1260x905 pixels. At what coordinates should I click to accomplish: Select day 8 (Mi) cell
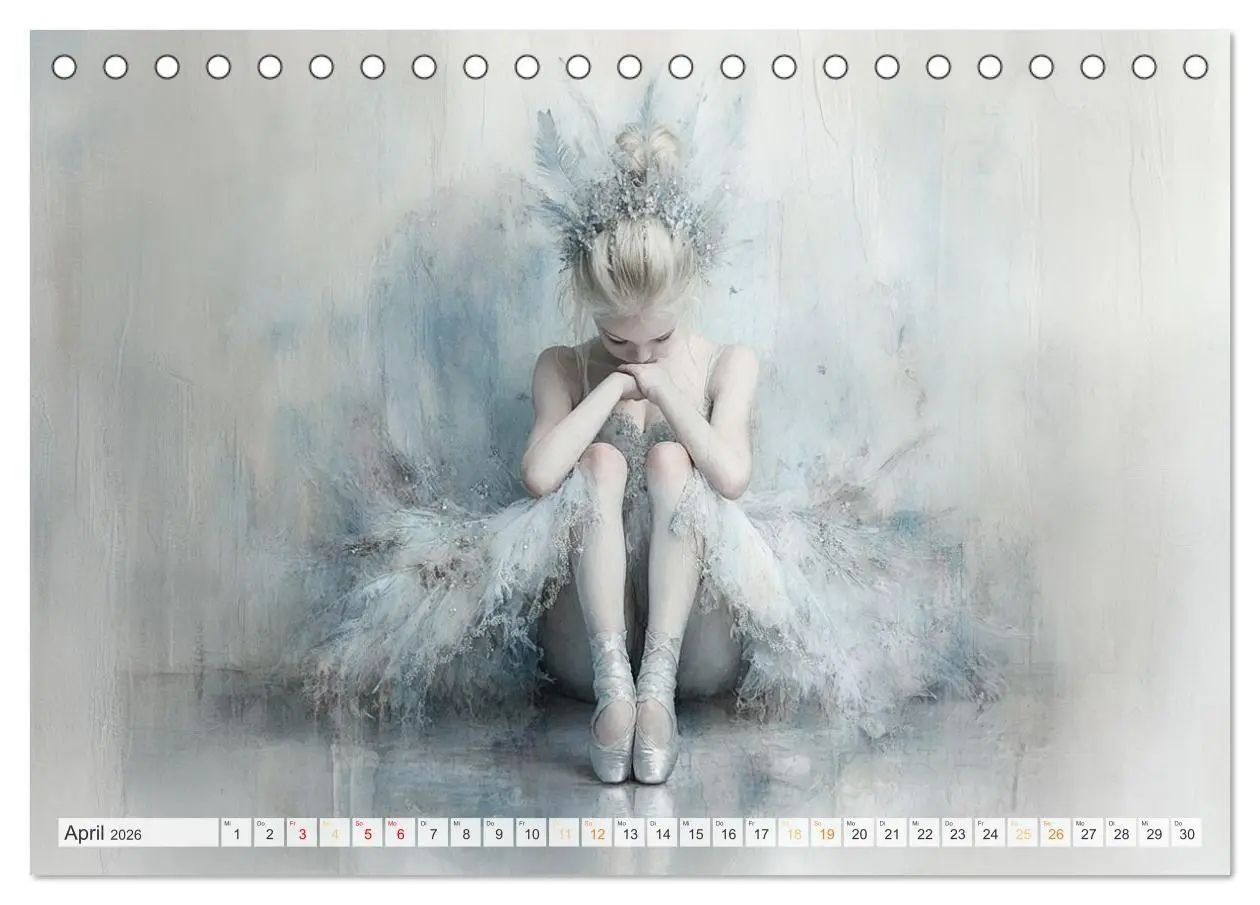(x=466, y=833)
